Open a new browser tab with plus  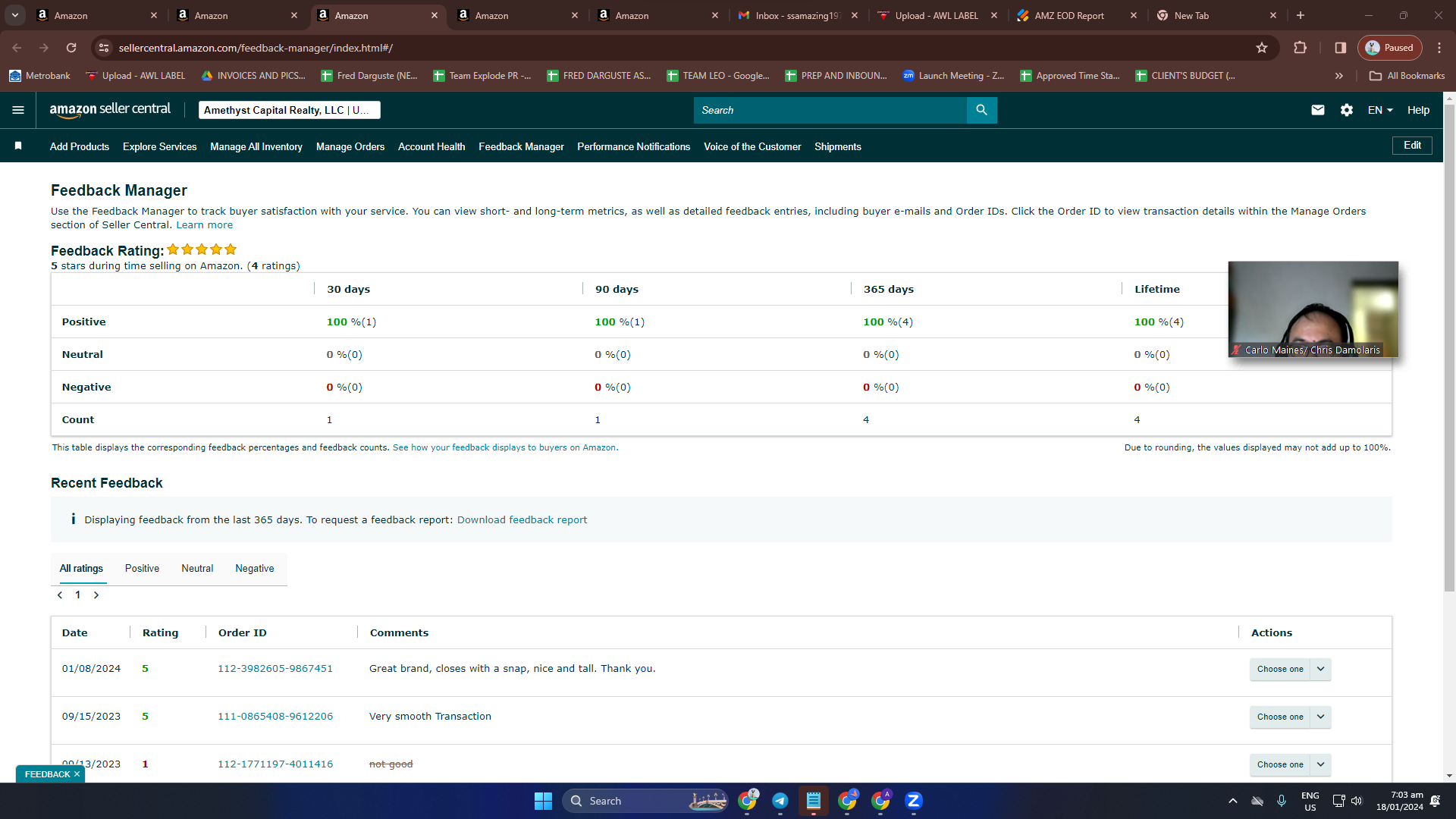coord(1301,15)
